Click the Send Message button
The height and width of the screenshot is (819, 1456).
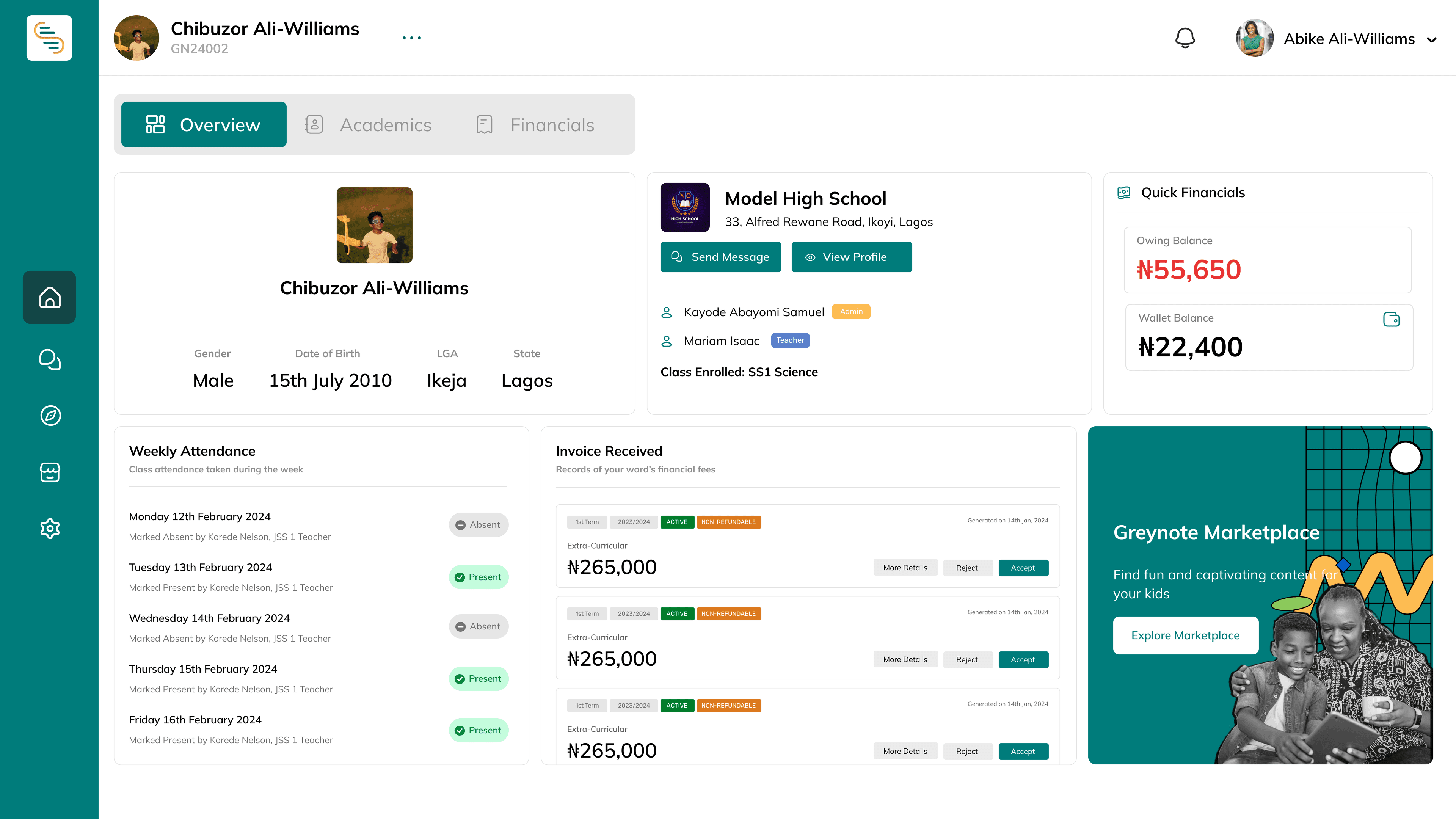tap(720, 257)
